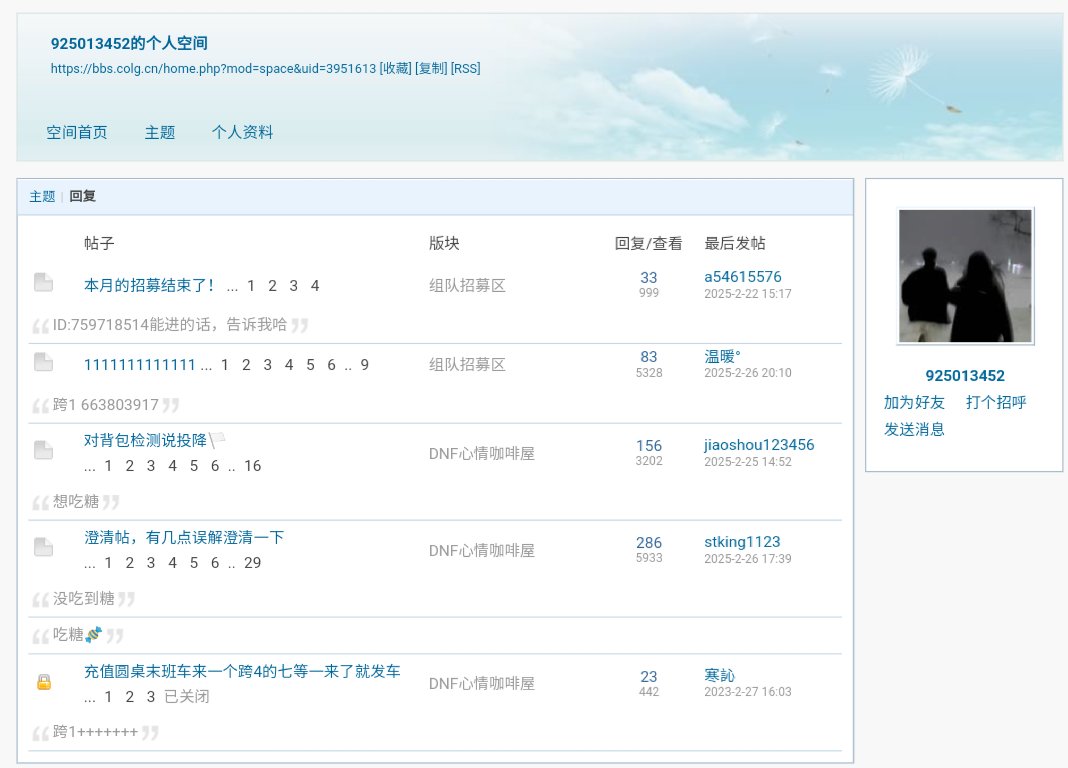Open 主题 in the top navigation
The width and height of the screenshot is (1068, 768).
159,132
